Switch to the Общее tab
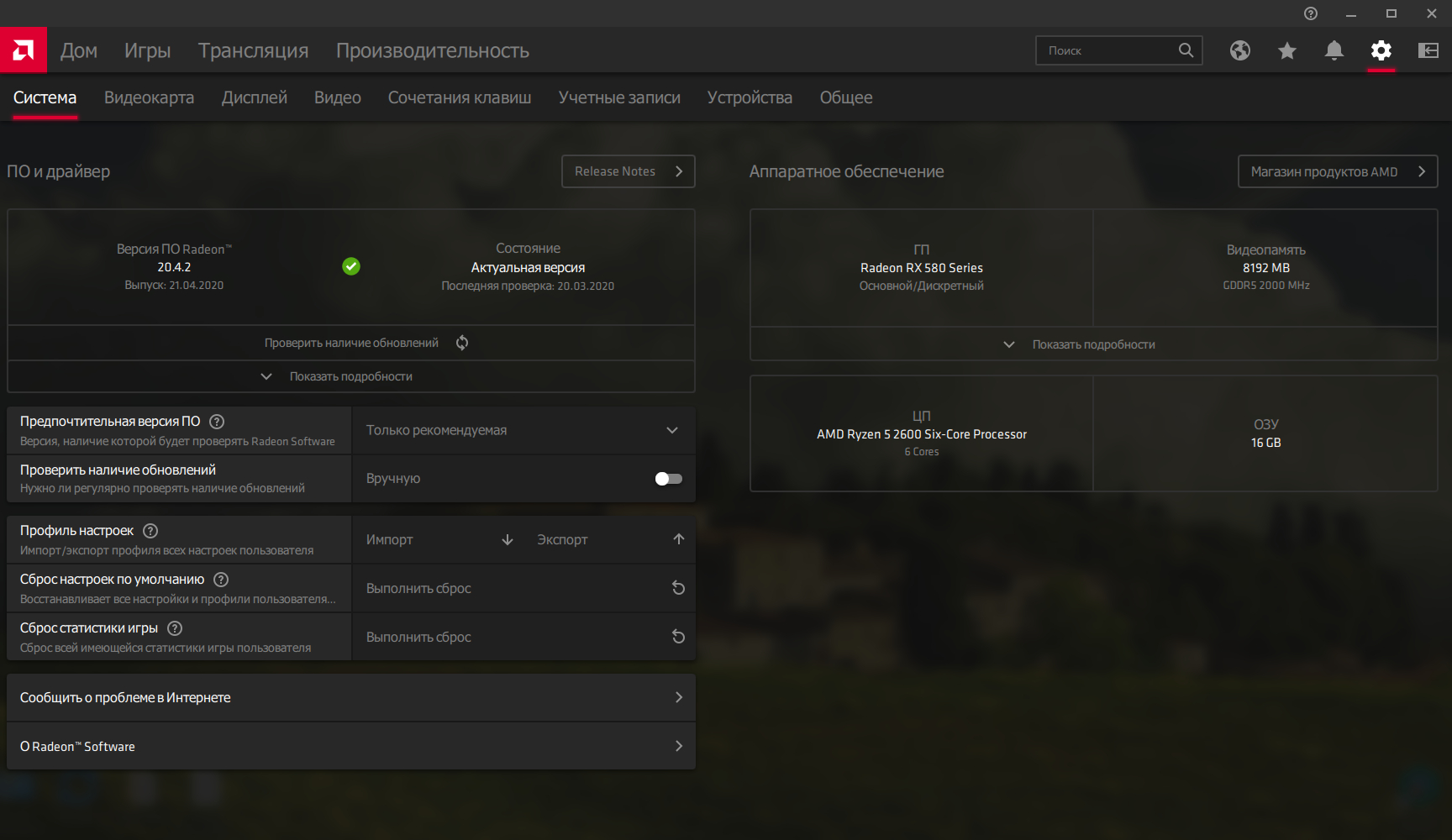Screen dimensions: 1452x840 pos(846,97)
